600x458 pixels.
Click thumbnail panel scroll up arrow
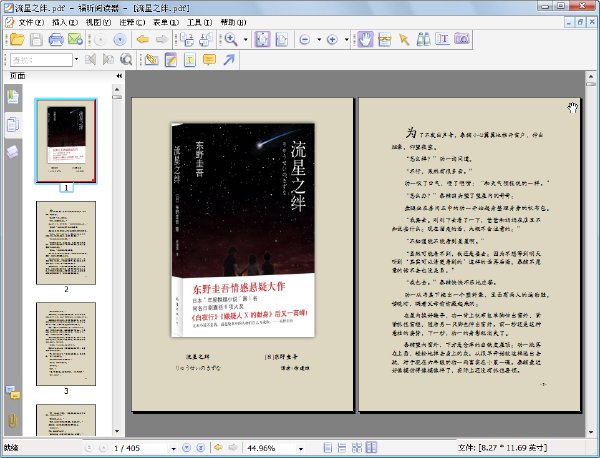pyautogui.click(x=117, y=89)
